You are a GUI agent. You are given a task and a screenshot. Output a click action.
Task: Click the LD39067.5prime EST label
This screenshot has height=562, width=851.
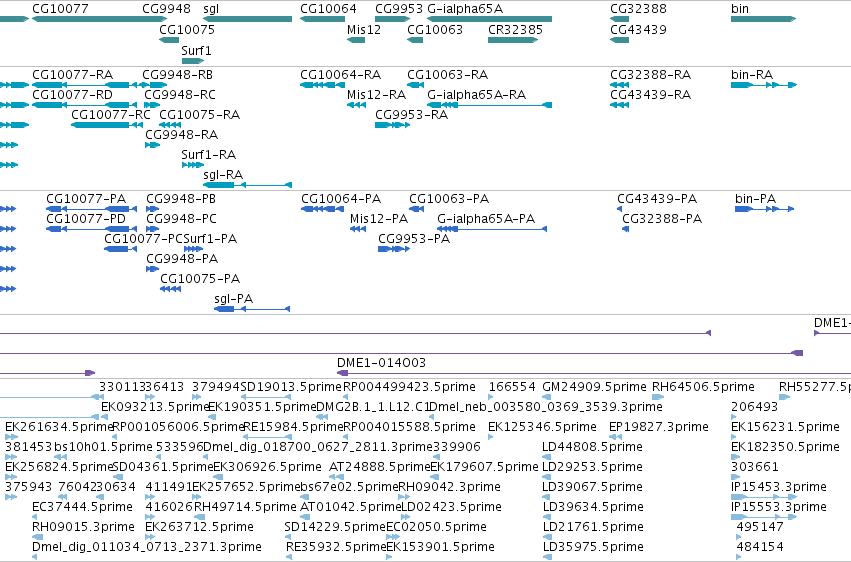pyautogui.click(x=593, y=487)
